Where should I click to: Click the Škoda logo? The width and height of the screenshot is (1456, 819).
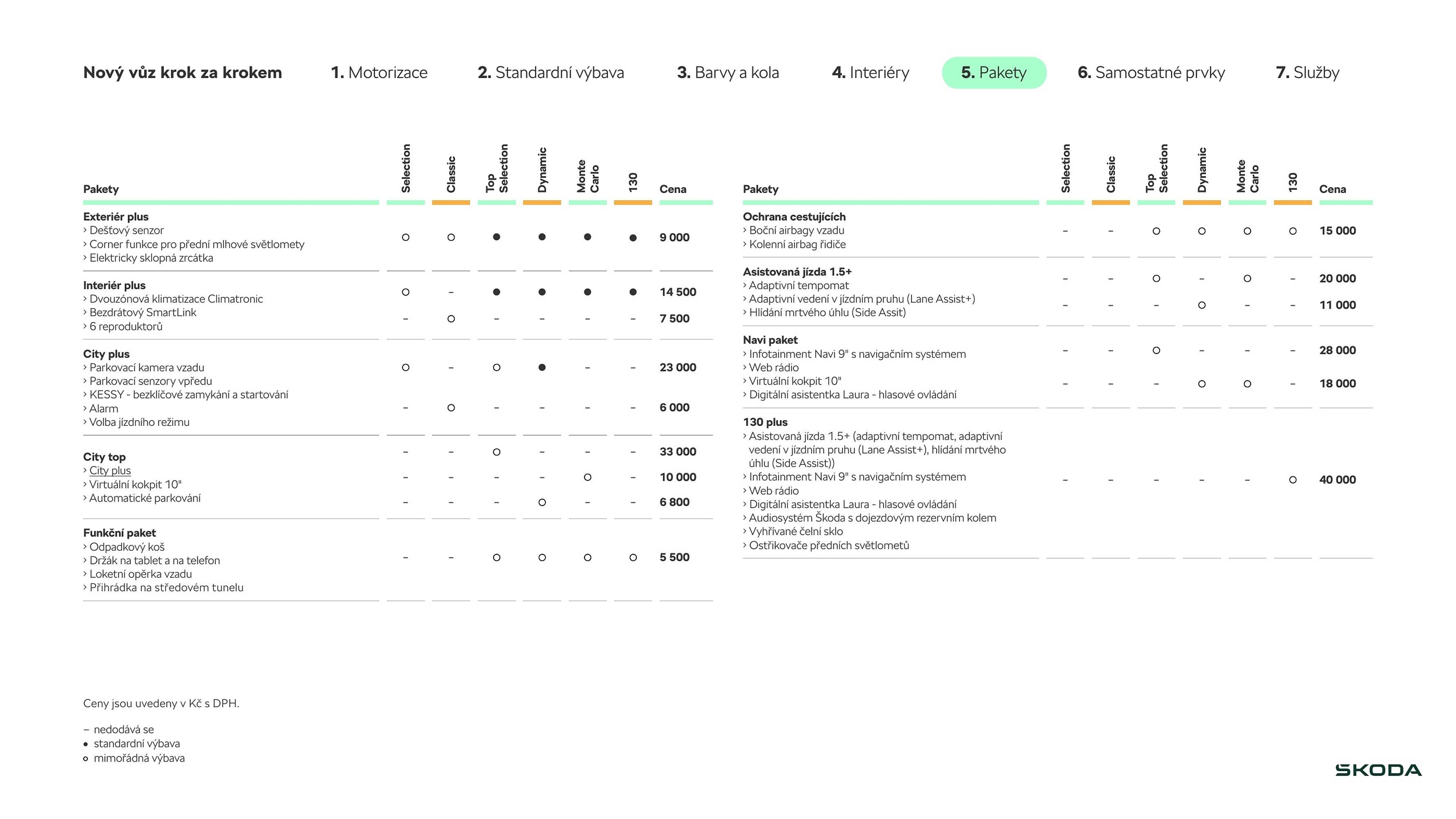[x=1378, y=770]
